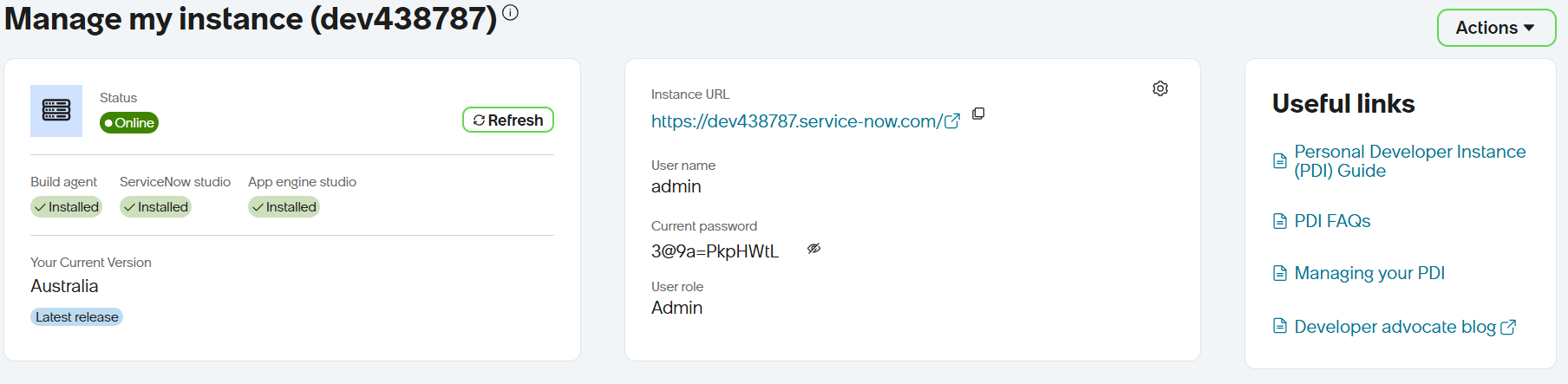Click the Your Current Version label
This screenshot has height=384, width=1568.
[x=91, y=263]
